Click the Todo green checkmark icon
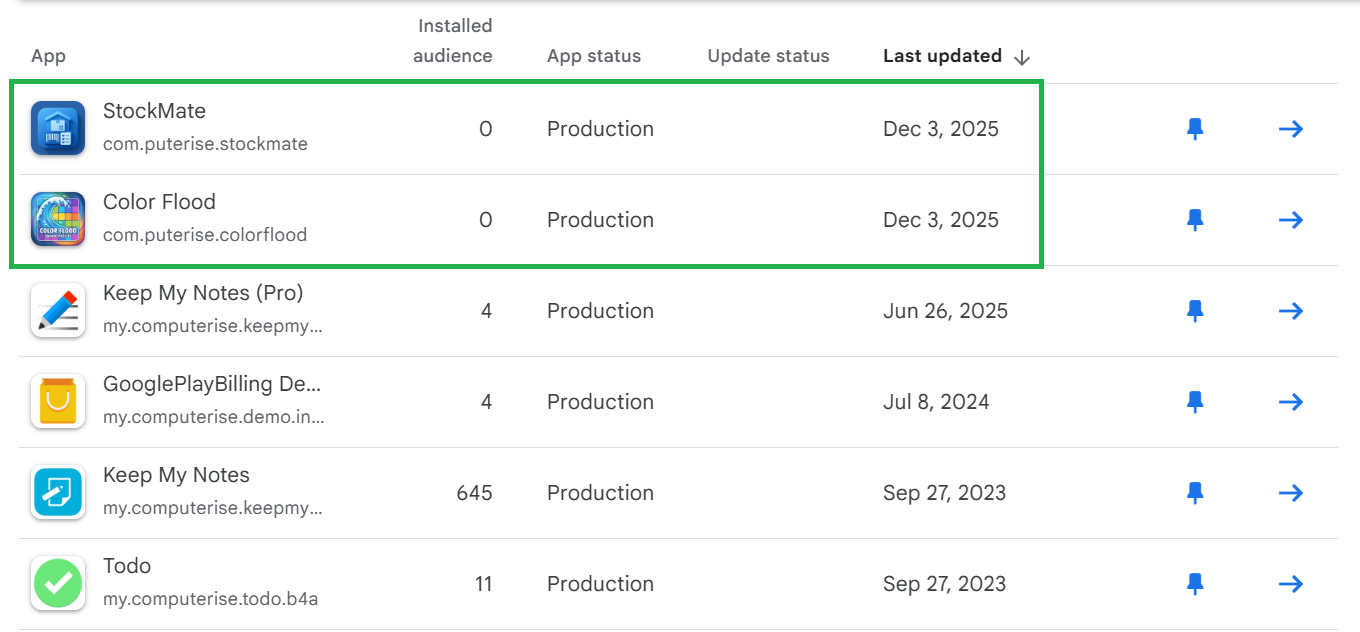1360x632 pixels. [x=57, y=584]
